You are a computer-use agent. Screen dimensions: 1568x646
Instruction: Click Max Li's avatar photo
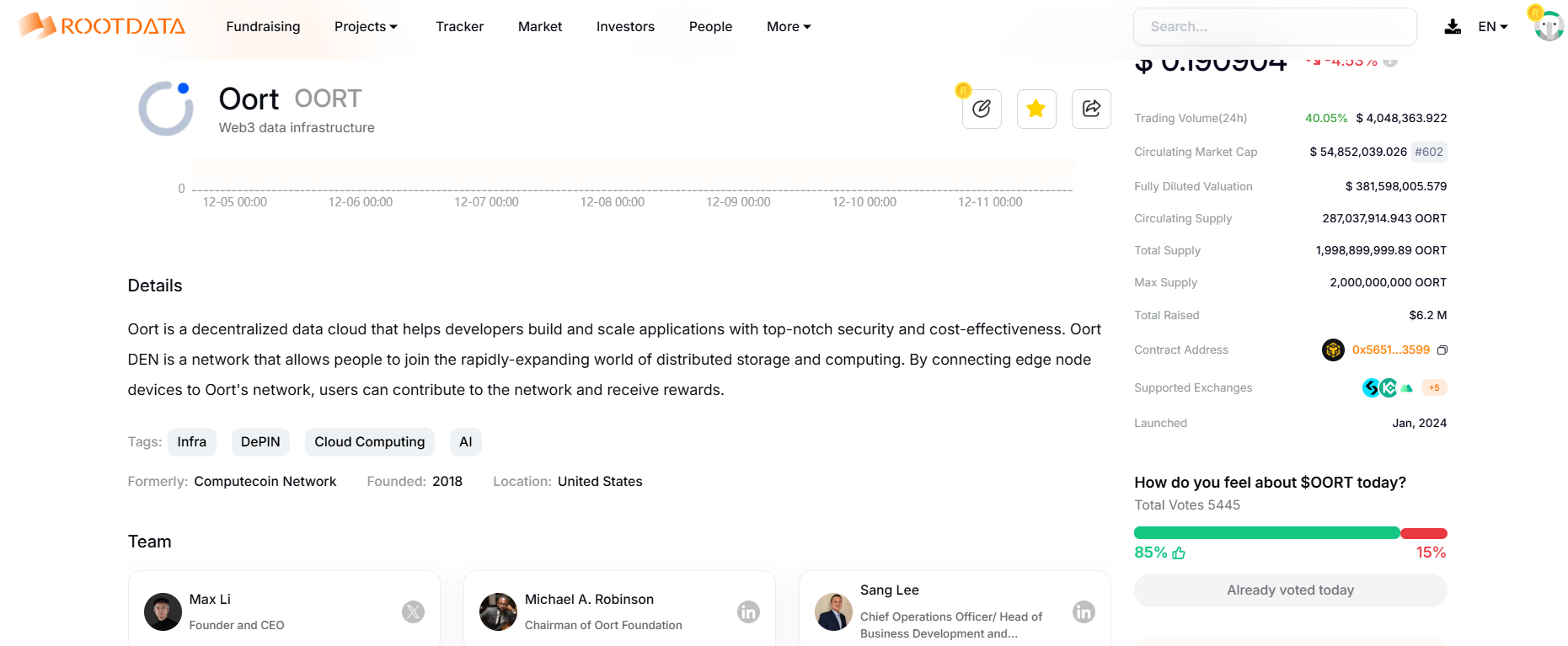click(x=163, y=611)
